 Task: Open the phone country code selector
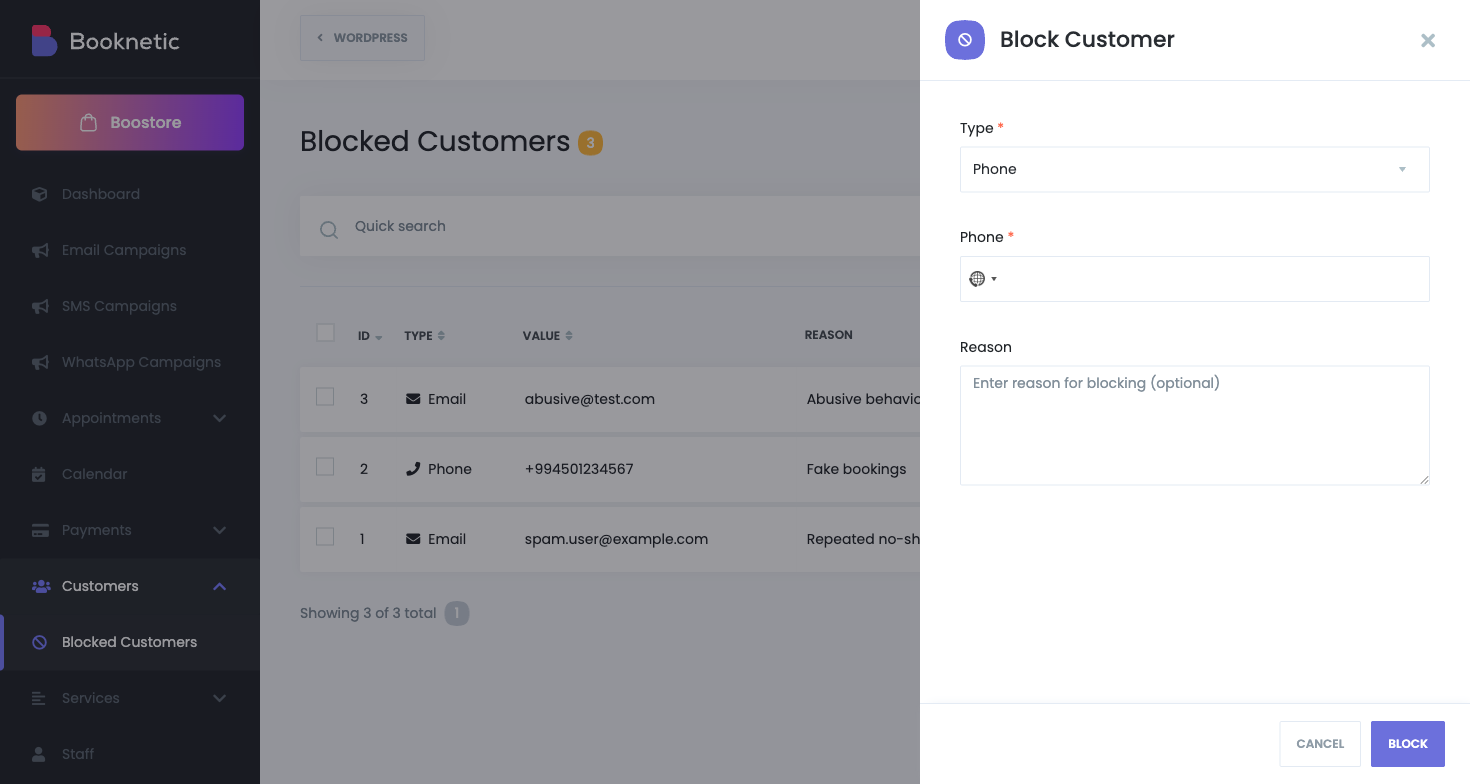tap(983, 279)
